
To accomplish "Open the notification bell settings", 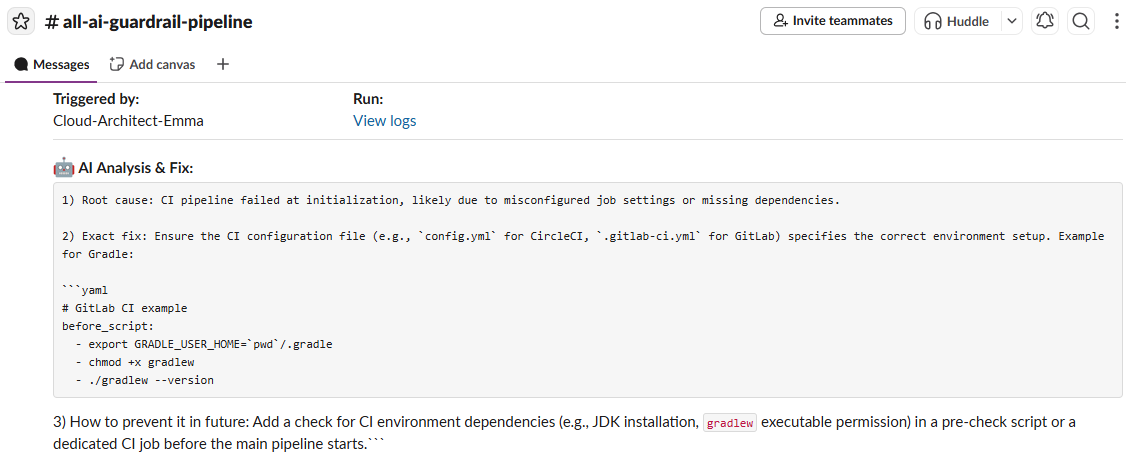I will pos(1045,21).
